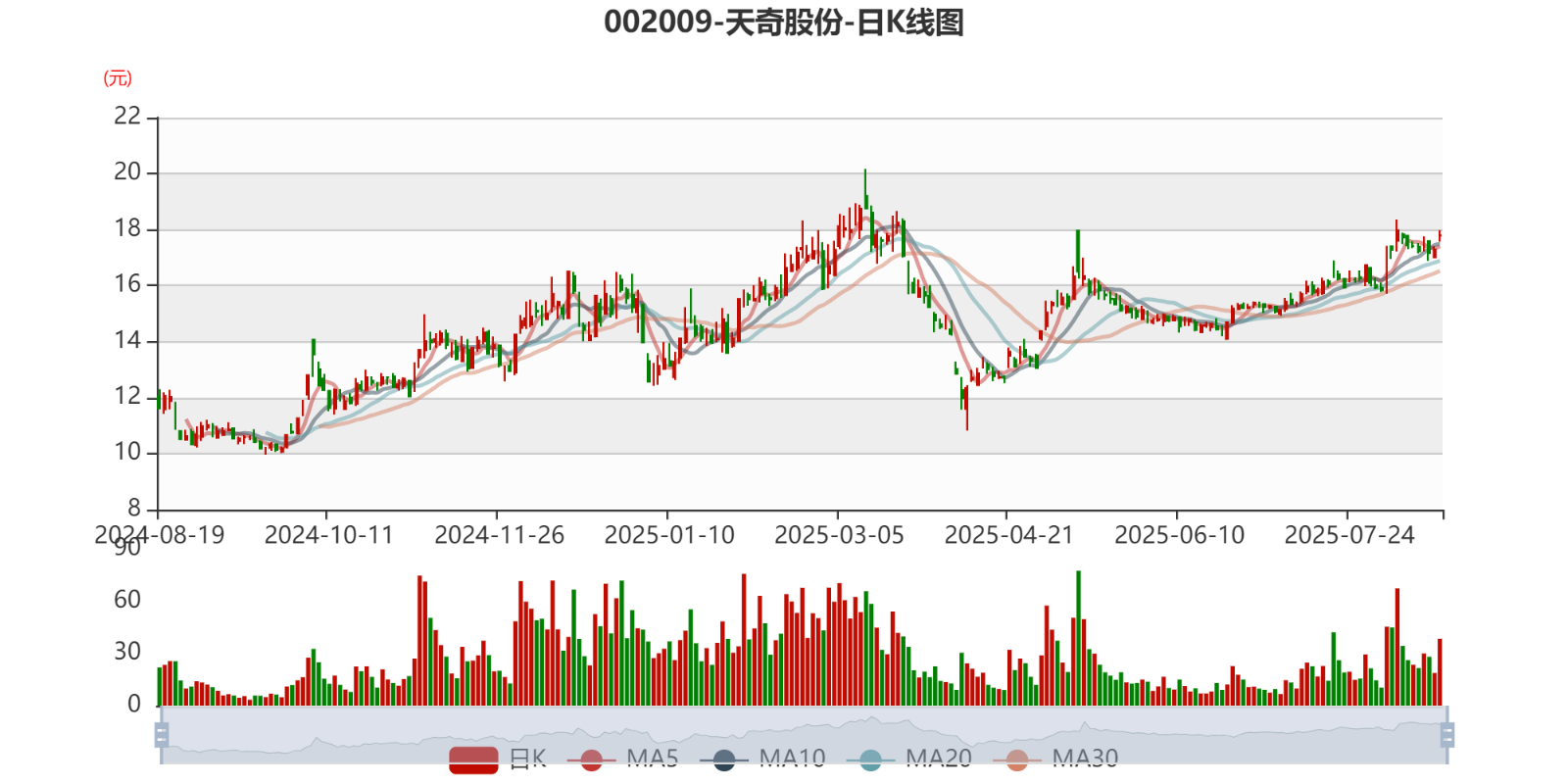Click the 12 price axis label
Image resolution: width=1568 pixels, height=784 pixels.
pos(127,396)
